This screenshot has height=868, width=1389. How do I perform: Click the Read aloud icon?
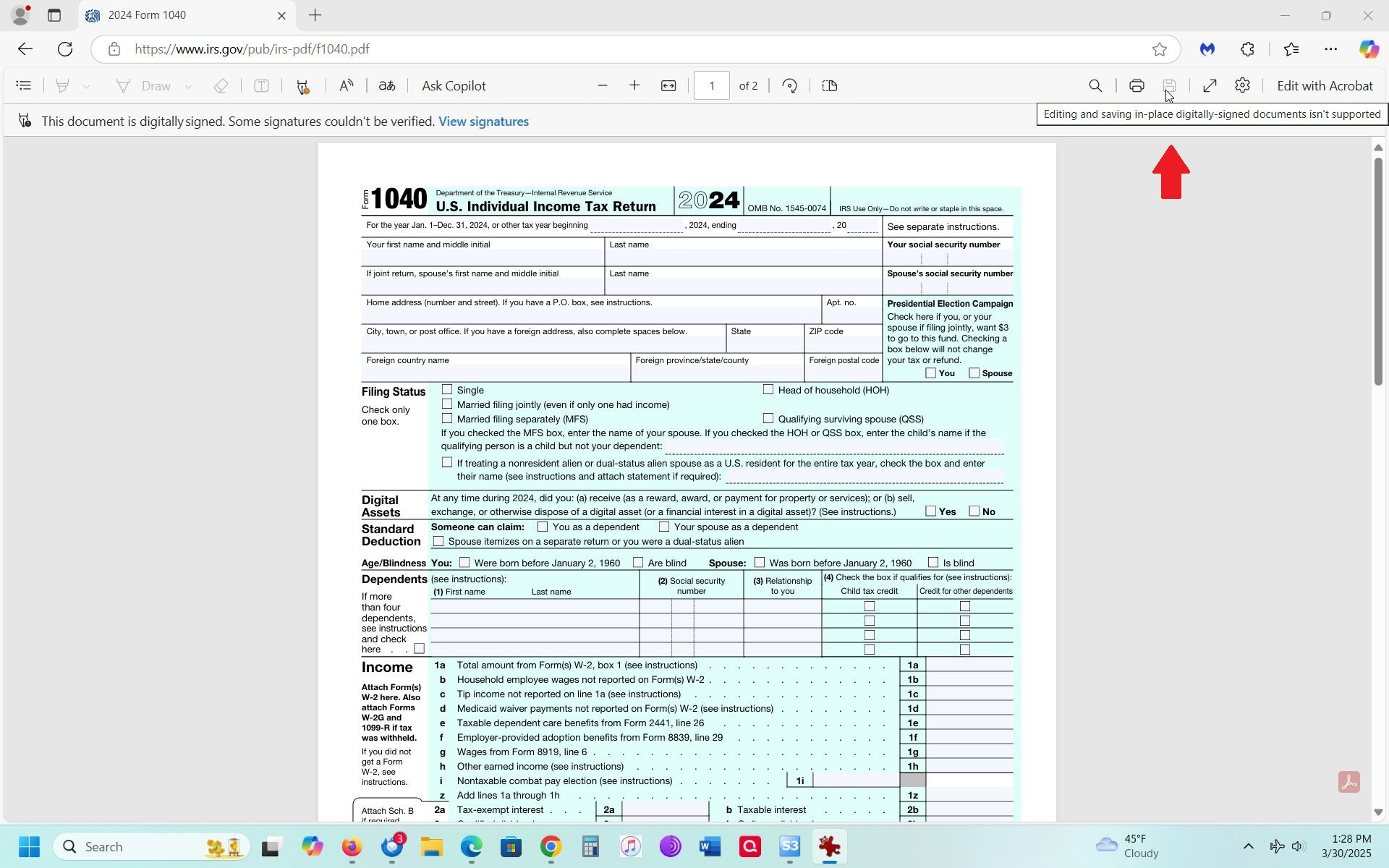(x=347, y=86)
